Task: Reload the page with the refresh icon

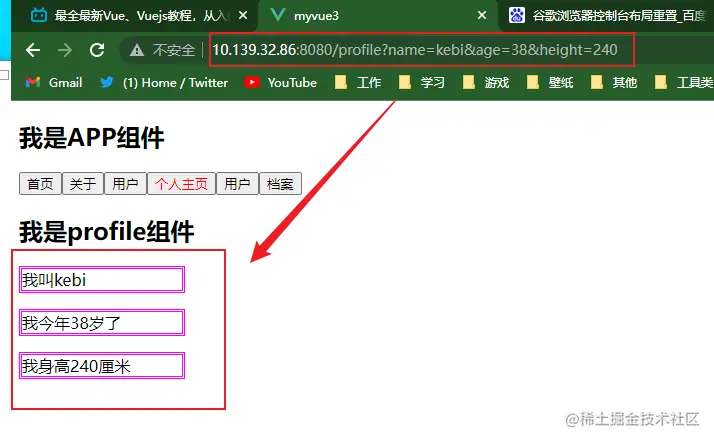Action: coord(97,50)
